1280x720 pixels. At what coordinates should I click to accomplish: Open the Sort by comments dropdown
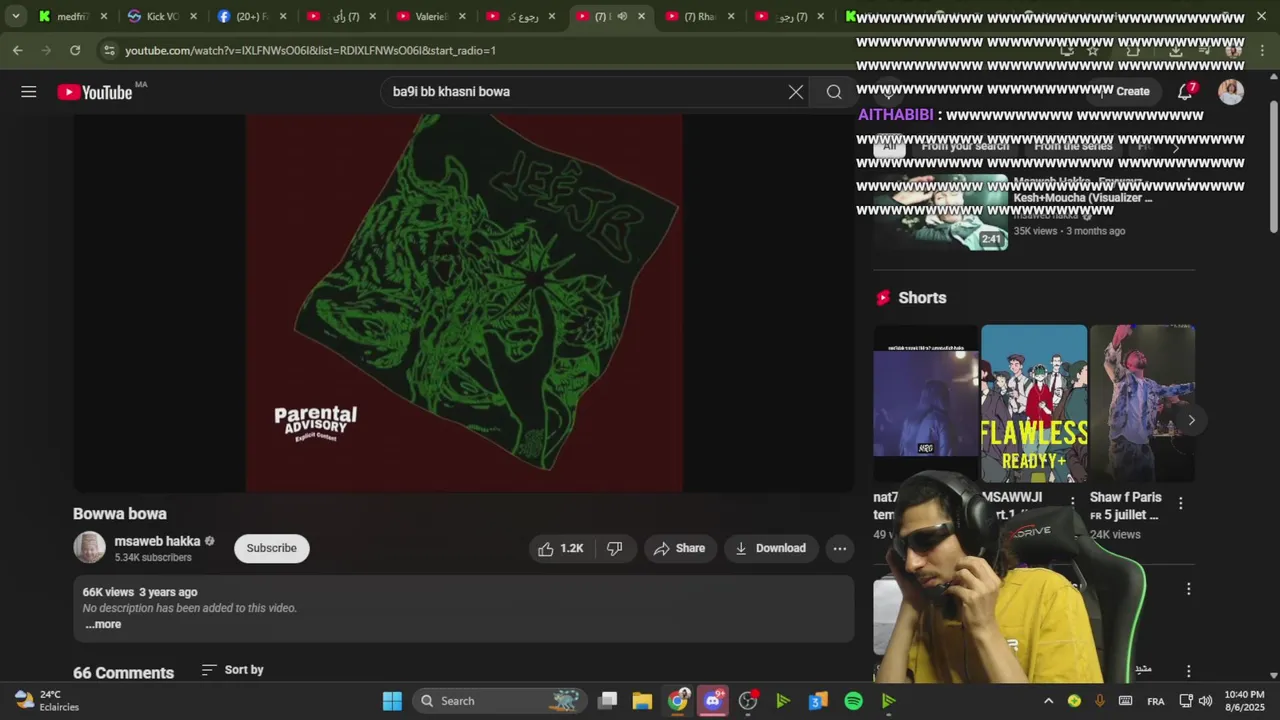(233, 670)
